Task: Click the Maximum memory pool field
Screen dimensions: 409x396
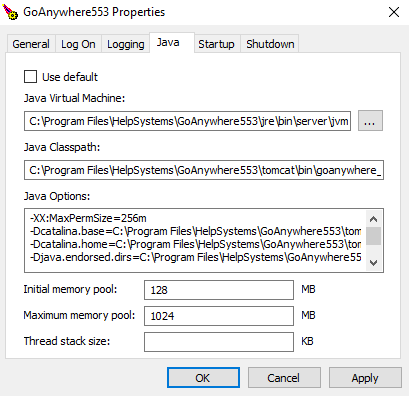Action: click(x=219, y=316)
